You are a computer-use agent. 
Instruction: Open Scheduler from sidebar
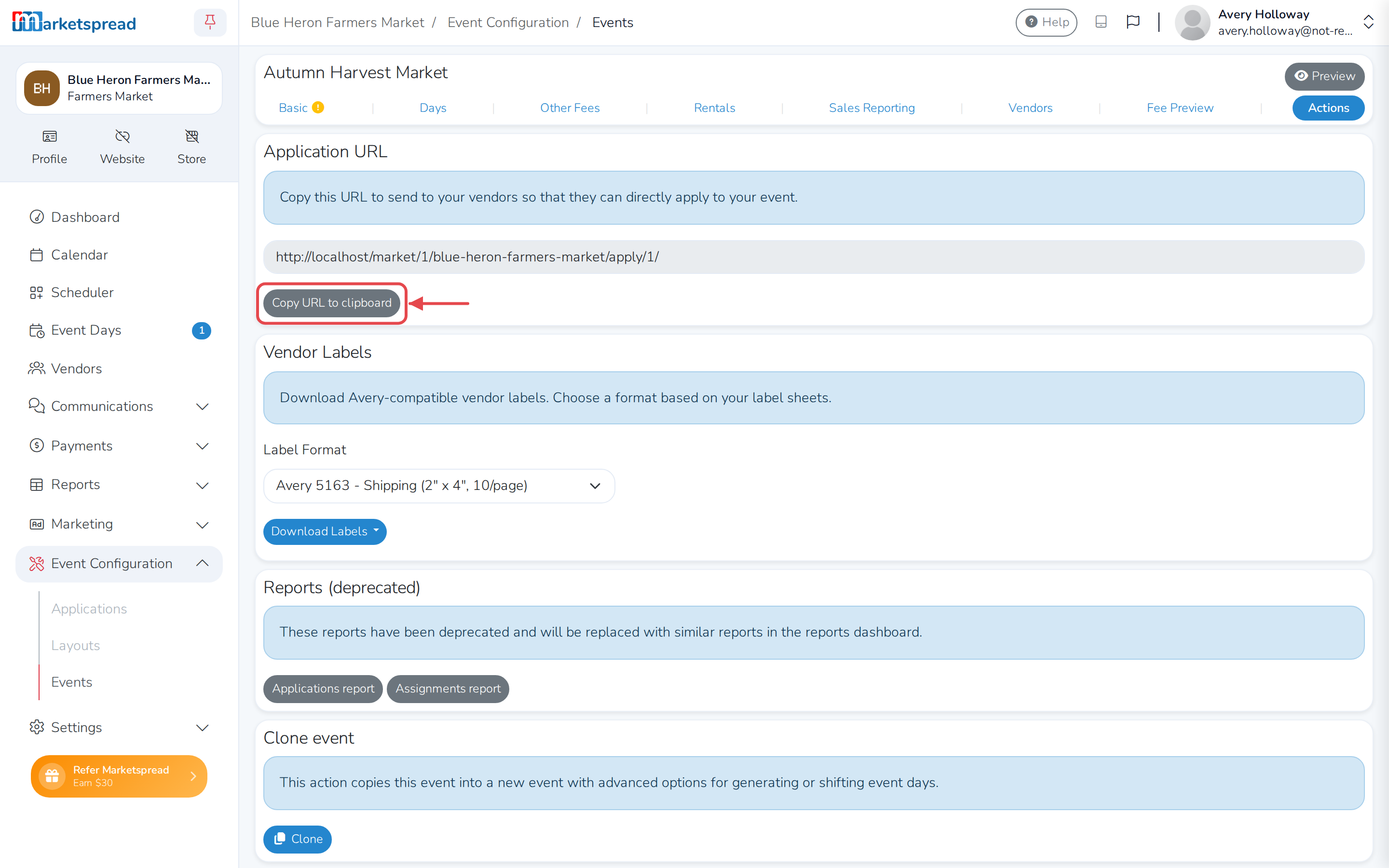pos(119,292)
